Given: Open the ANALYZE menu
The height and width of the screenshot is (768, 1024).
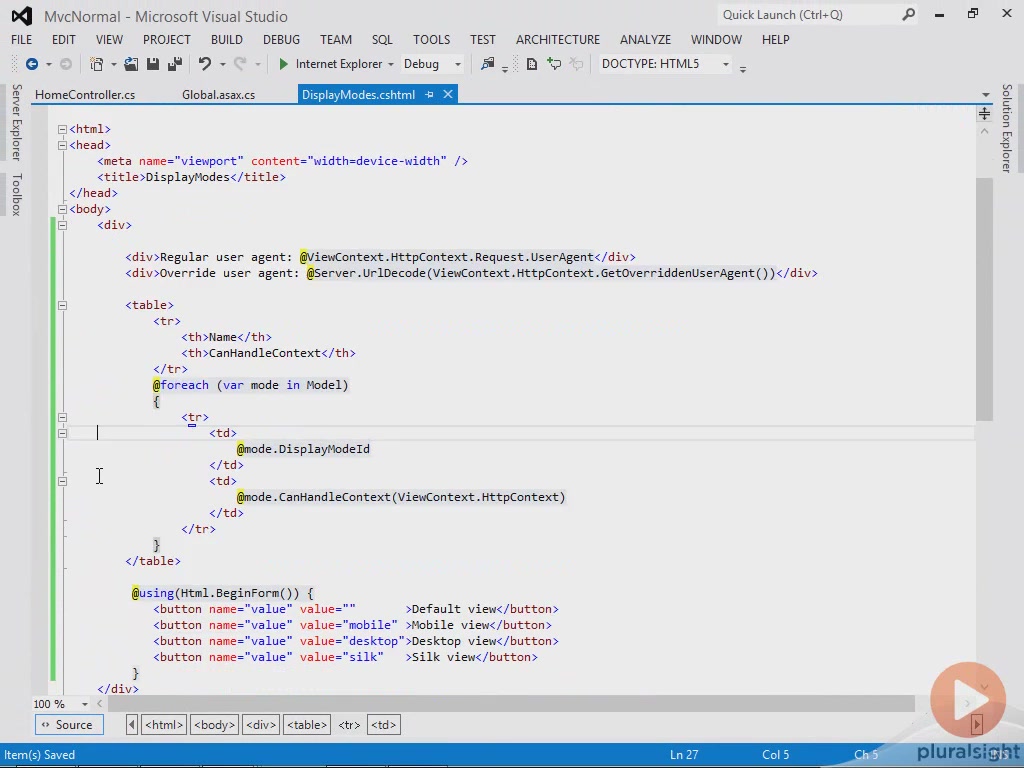Looking at the screenshot, I should pyautogui.click(x=645, y=40).
